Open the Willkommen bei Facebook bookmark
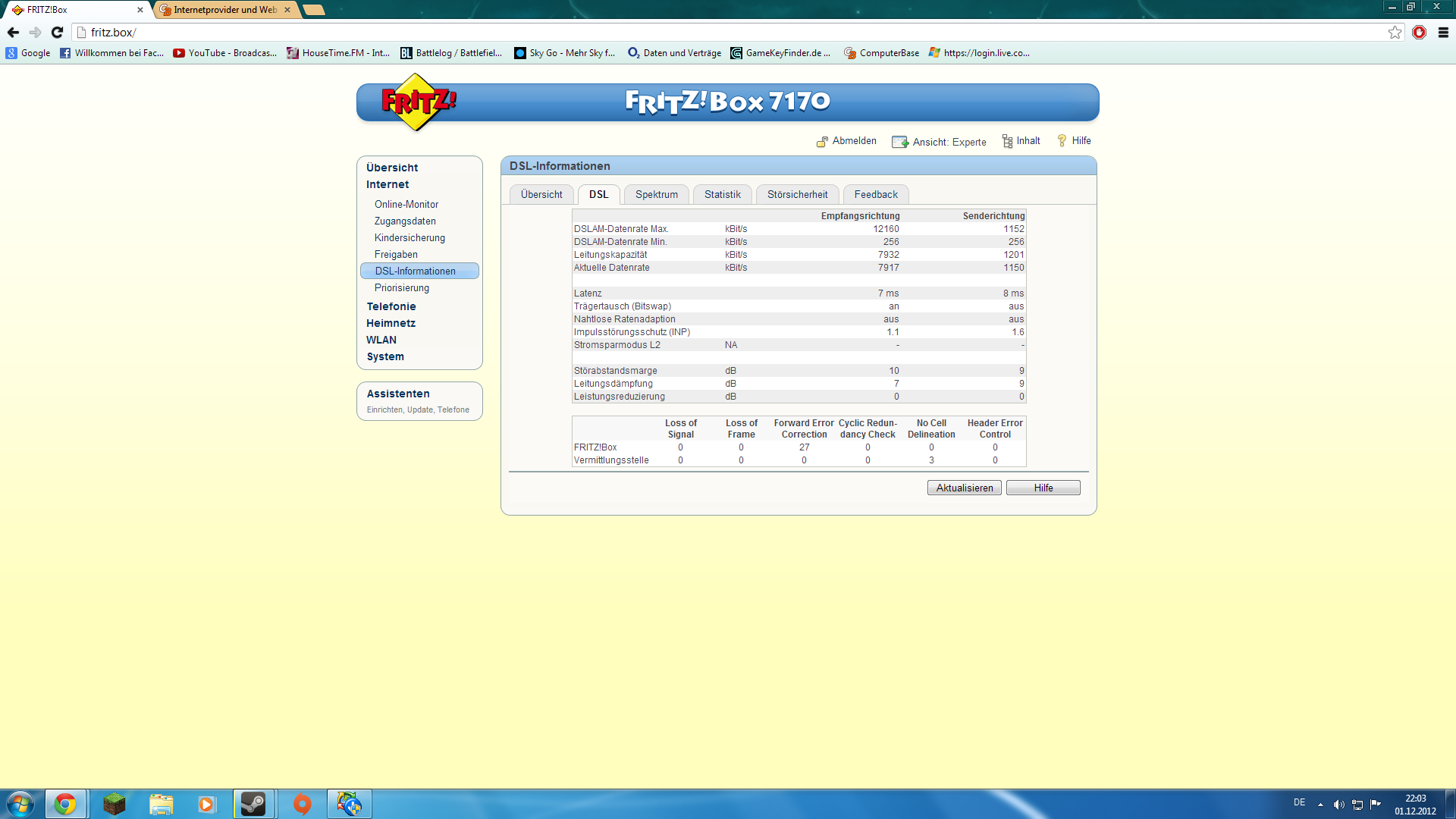 pyautogui.click(x=111, y=53)
